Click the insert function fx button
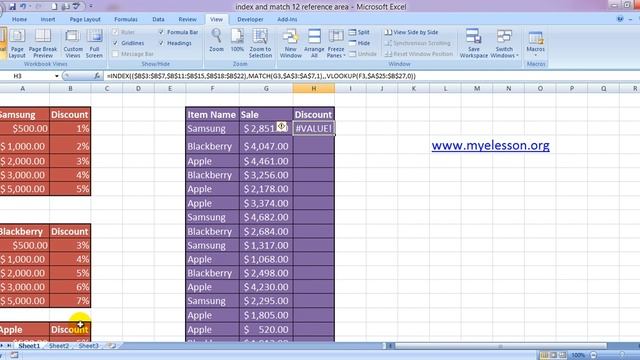 tap(97, 76)
